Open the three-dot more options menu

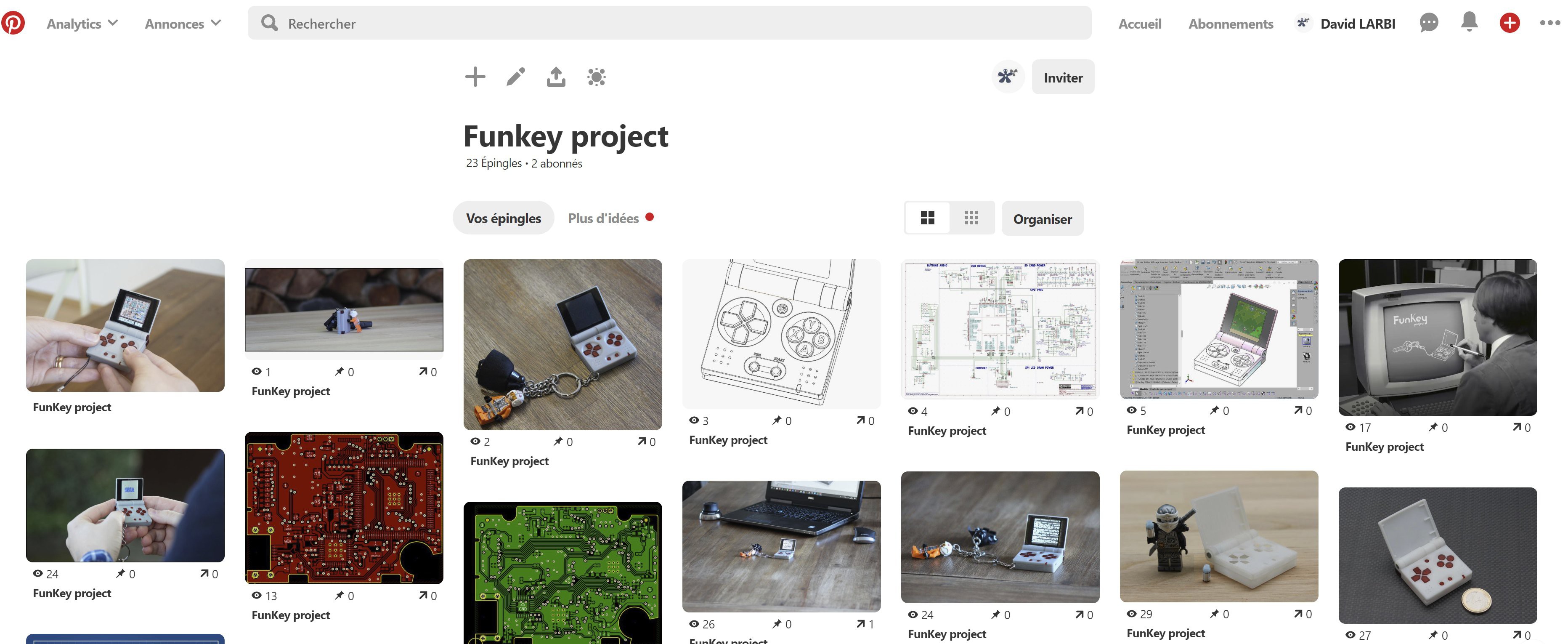coord(1550,23)
